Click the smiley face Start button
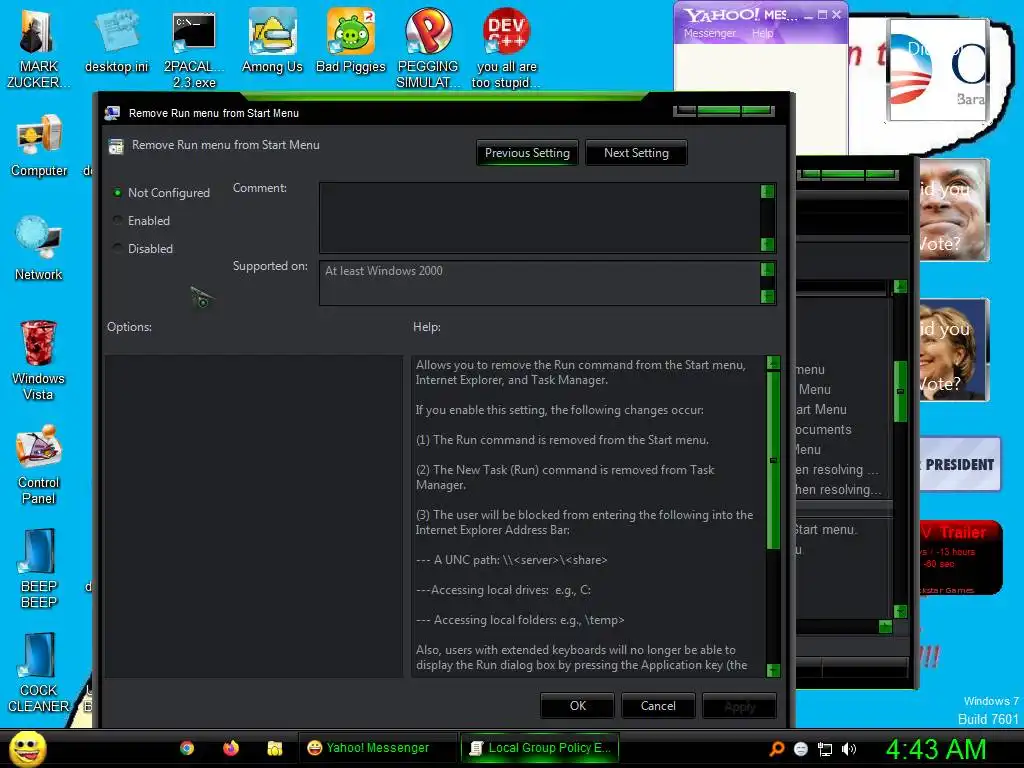The height and width of the screenshot is (768, 1024). (27, 748)
